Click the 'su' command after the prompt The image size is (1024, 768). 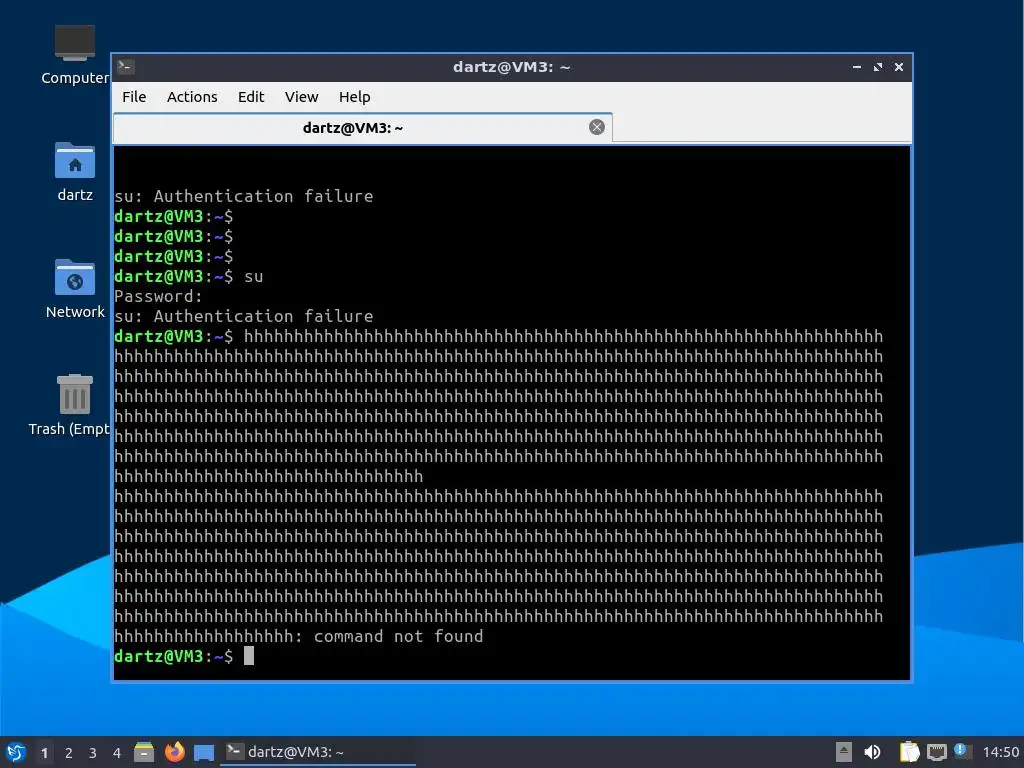[x=253, y=276]
